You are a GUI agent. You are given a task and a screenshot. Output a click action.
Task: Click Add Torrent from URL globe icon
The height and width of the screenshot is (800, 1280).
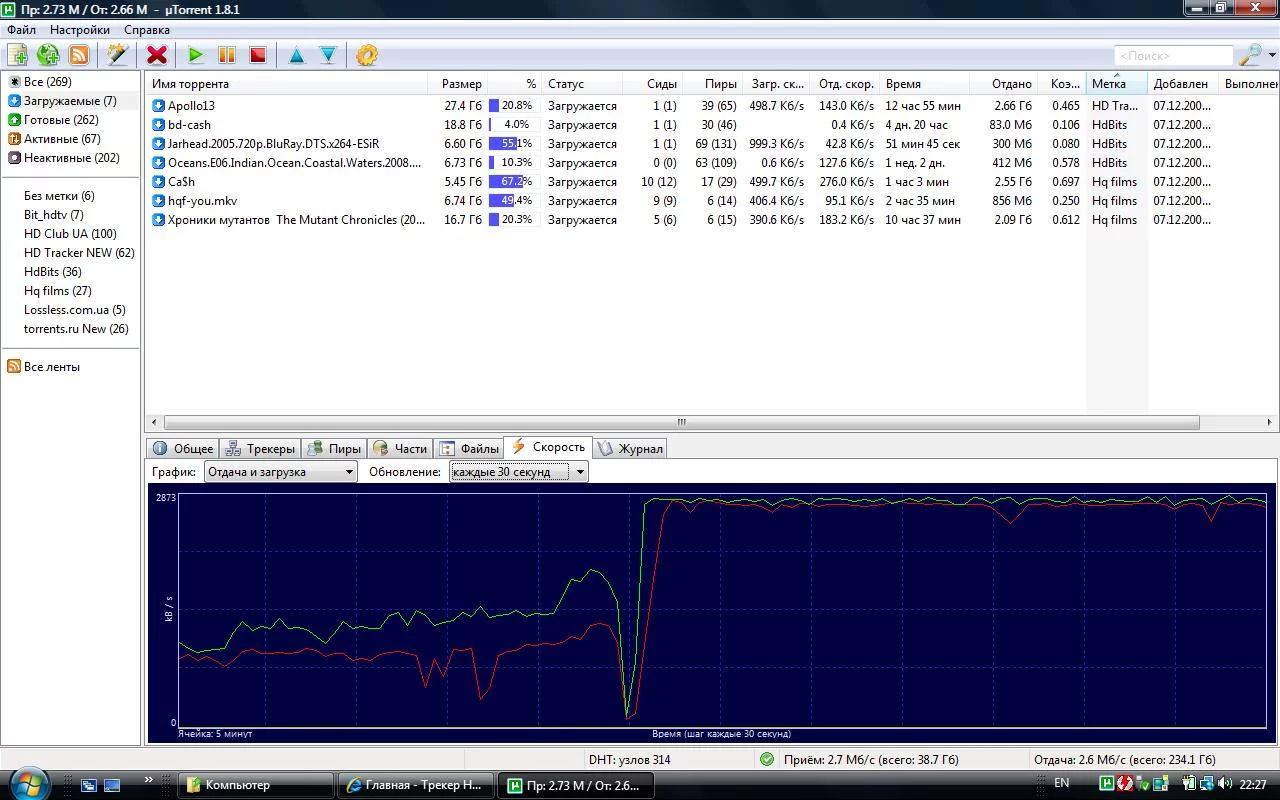point(48,55)
